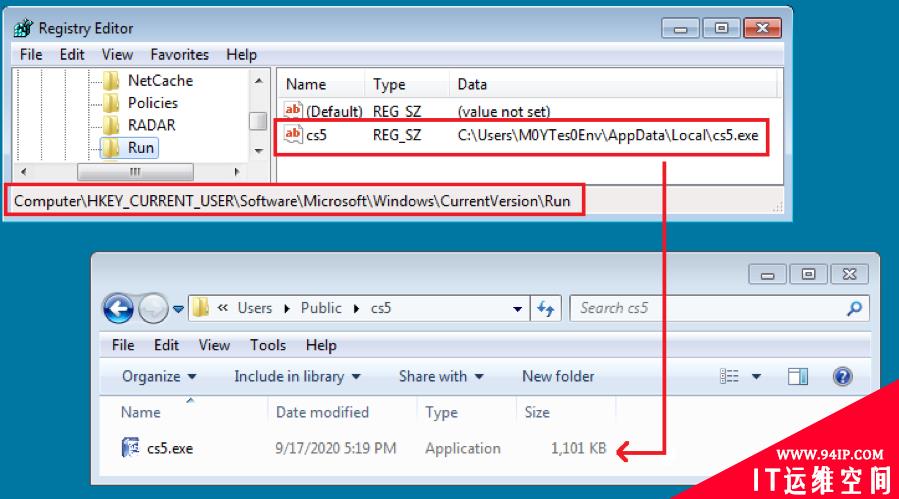Expand the hidden path chevron in address bar
899x499 pixels.
[x=223, y=308]
